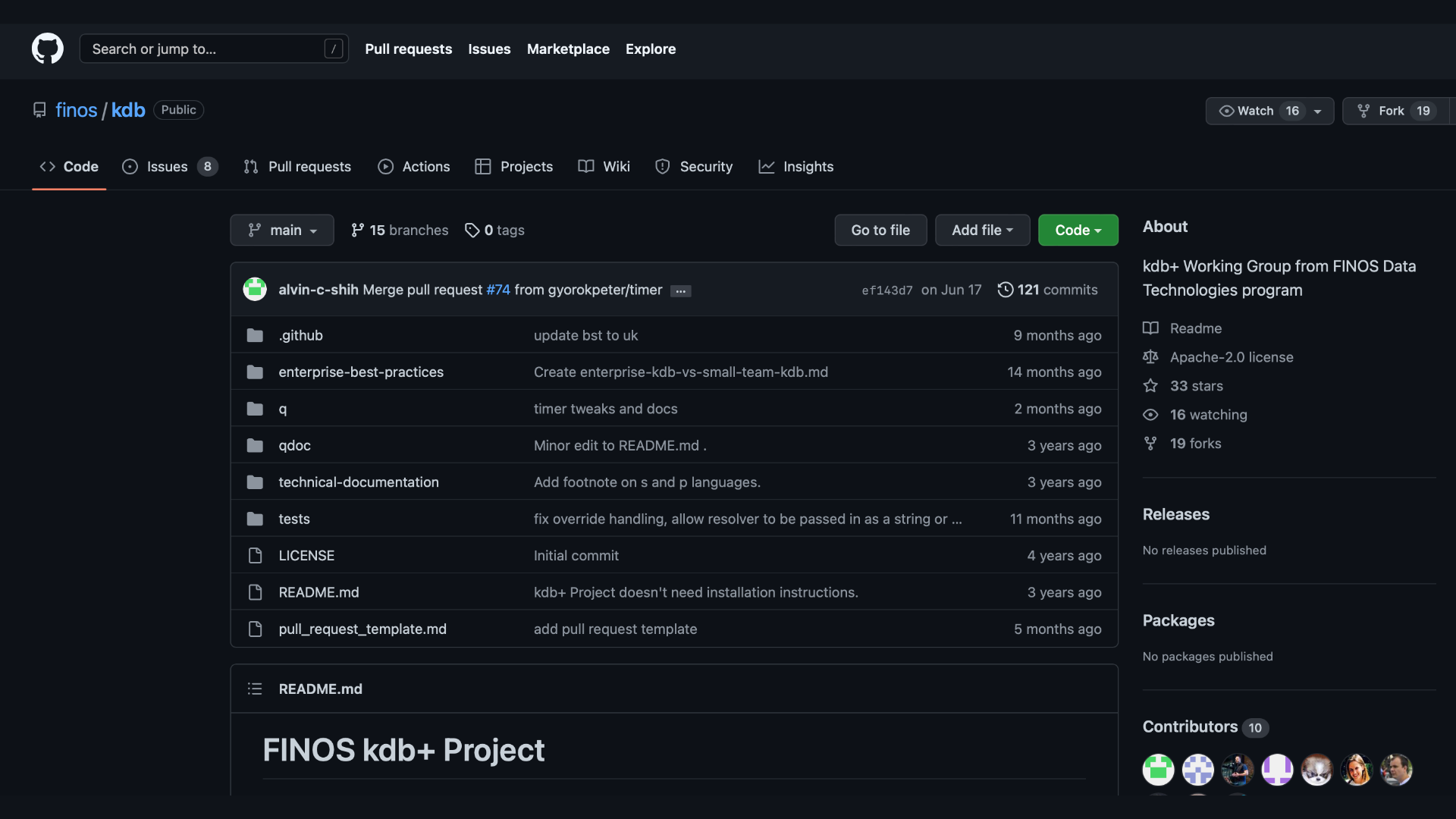Open Pull requests in top navigation
This screenshot has height=819, width=1456.
click(408, 49)
